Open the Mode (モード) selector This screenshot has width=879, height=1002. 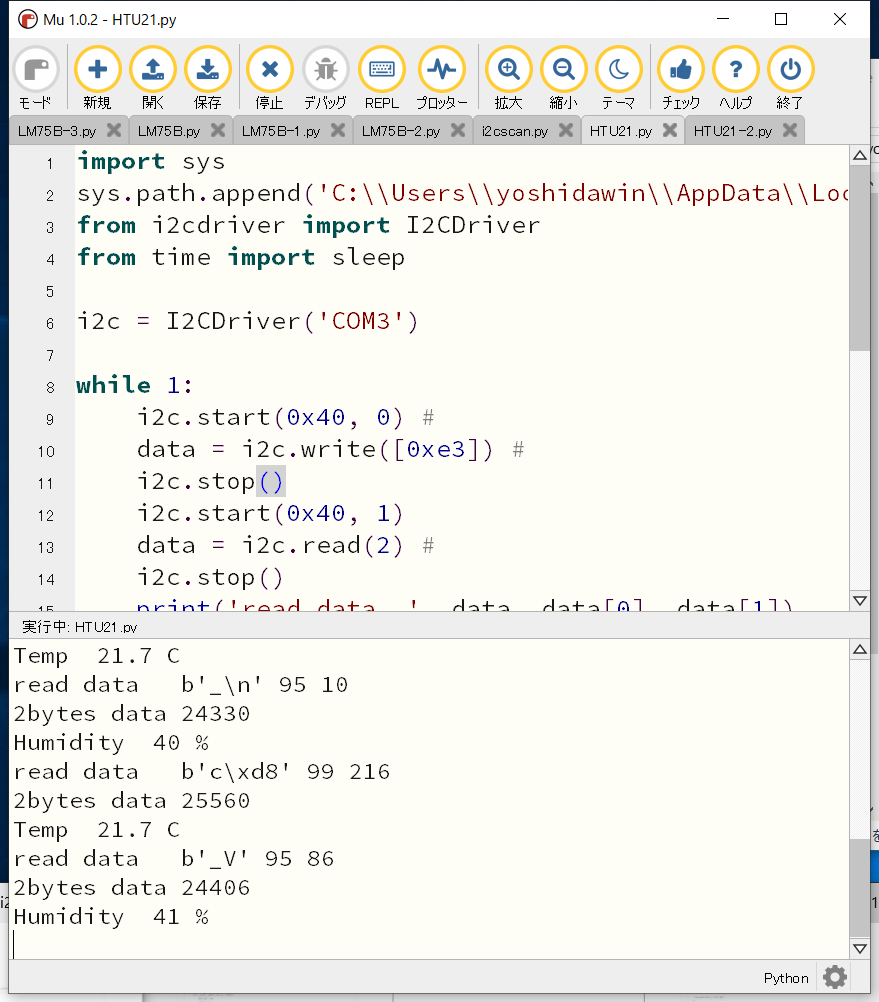pyautogui.click(x=36, y=79)
